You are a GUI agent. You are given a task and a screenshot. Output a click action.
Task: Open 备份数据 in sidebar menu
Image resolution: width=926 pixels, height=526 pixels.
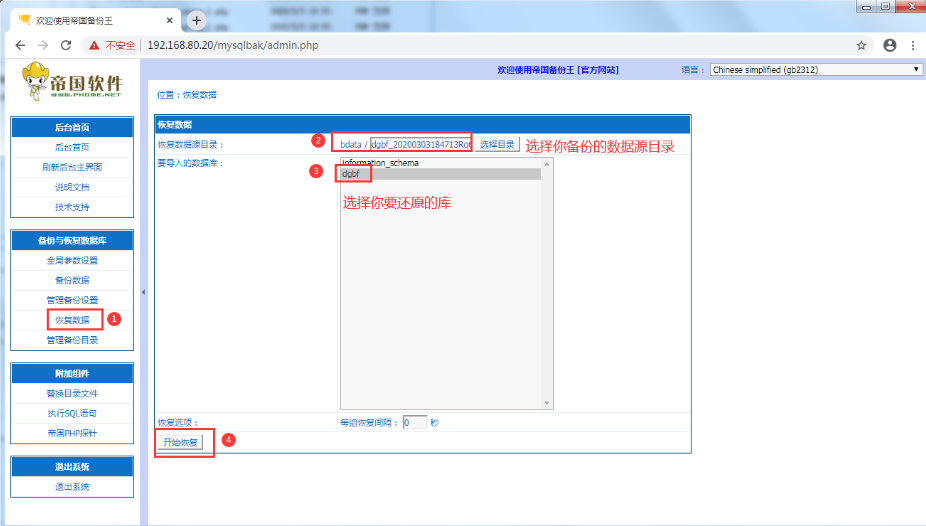[72, 280]
